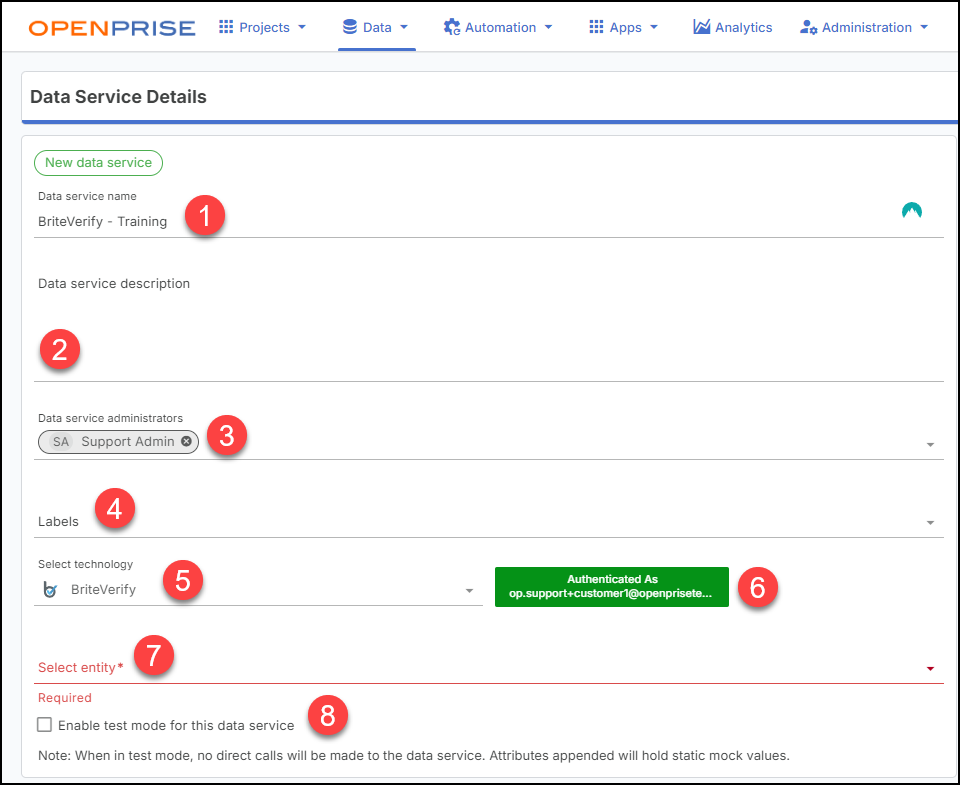This screenshot has height=785, width=960.
Task: Click the teal icon in name field
Action: click(912, 211)
